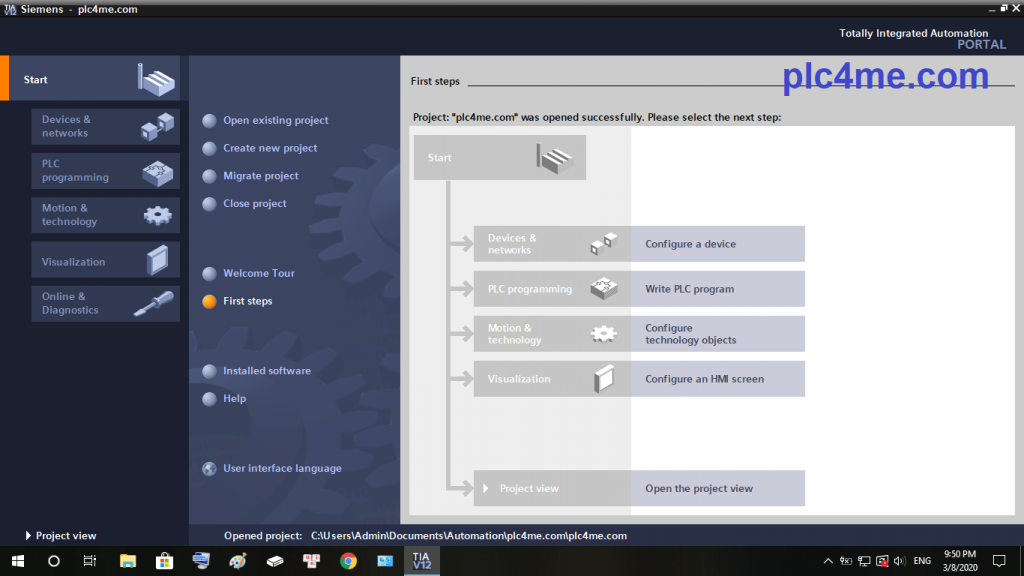The image size is (1024, 576).
Task: Select the First steps radio bullet
Action: (209, 301)
